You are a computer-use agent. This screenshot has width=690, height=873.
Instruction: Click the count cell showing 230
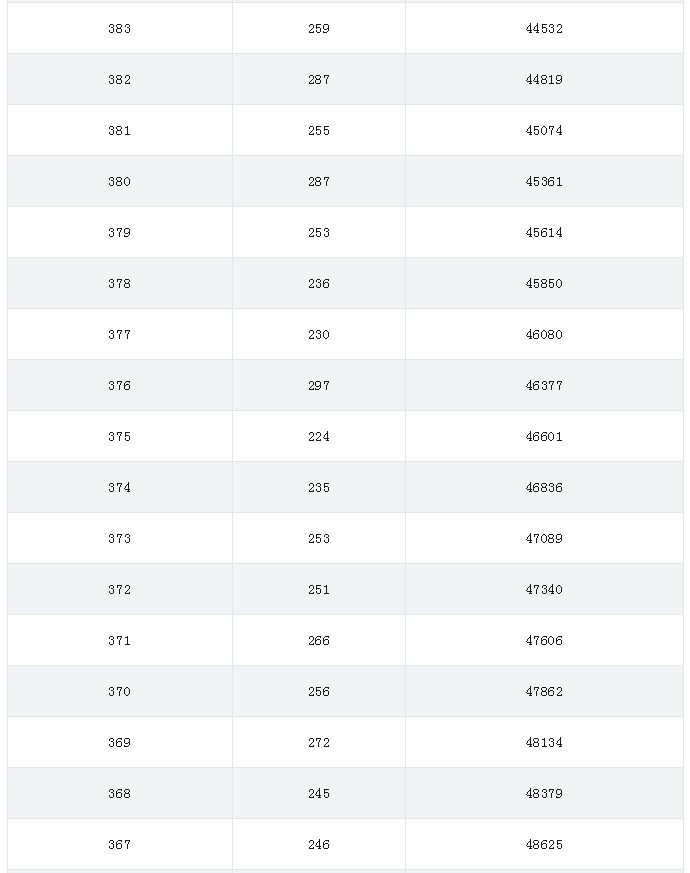319,335
